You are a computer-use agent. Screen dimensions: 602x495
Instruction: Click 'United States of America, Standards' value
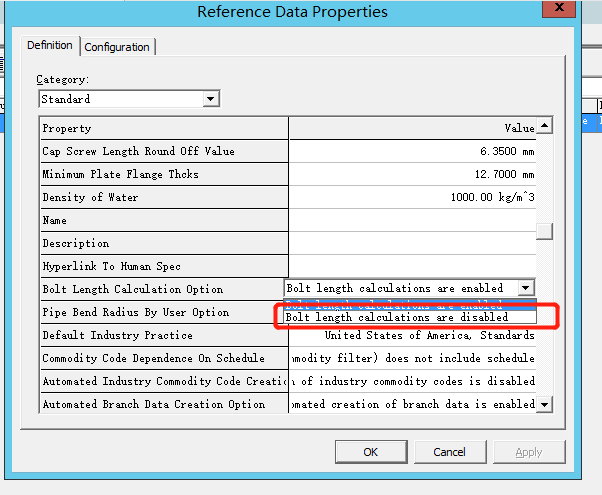point(412,335)
